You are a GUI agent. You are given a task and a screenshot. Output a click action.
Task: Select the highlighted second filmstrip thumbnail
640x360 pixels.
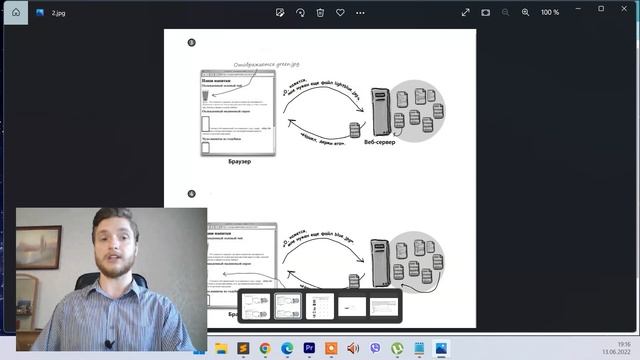pyautogui.click(x=288, y=306)
